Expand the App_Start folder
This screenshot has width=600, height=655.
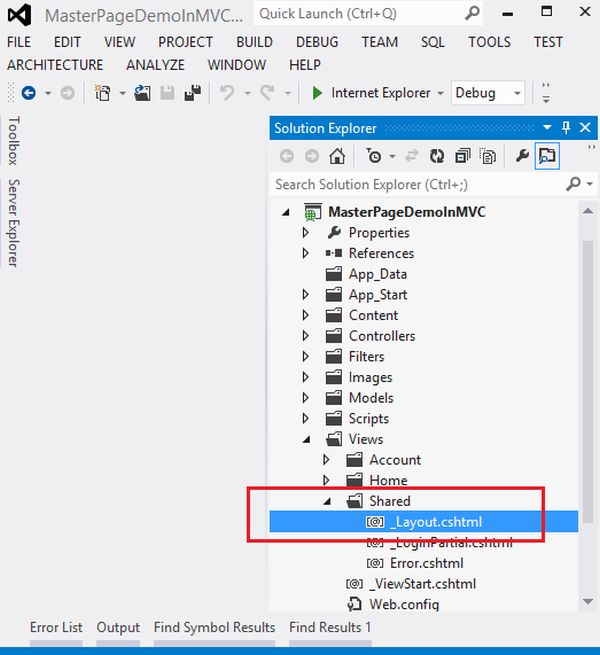pos(305,294)
